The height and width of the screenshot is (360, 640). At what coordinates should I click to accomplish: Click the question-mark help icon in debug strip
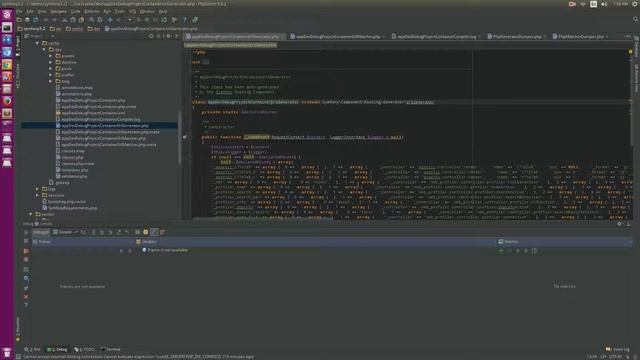pos(26,305)
